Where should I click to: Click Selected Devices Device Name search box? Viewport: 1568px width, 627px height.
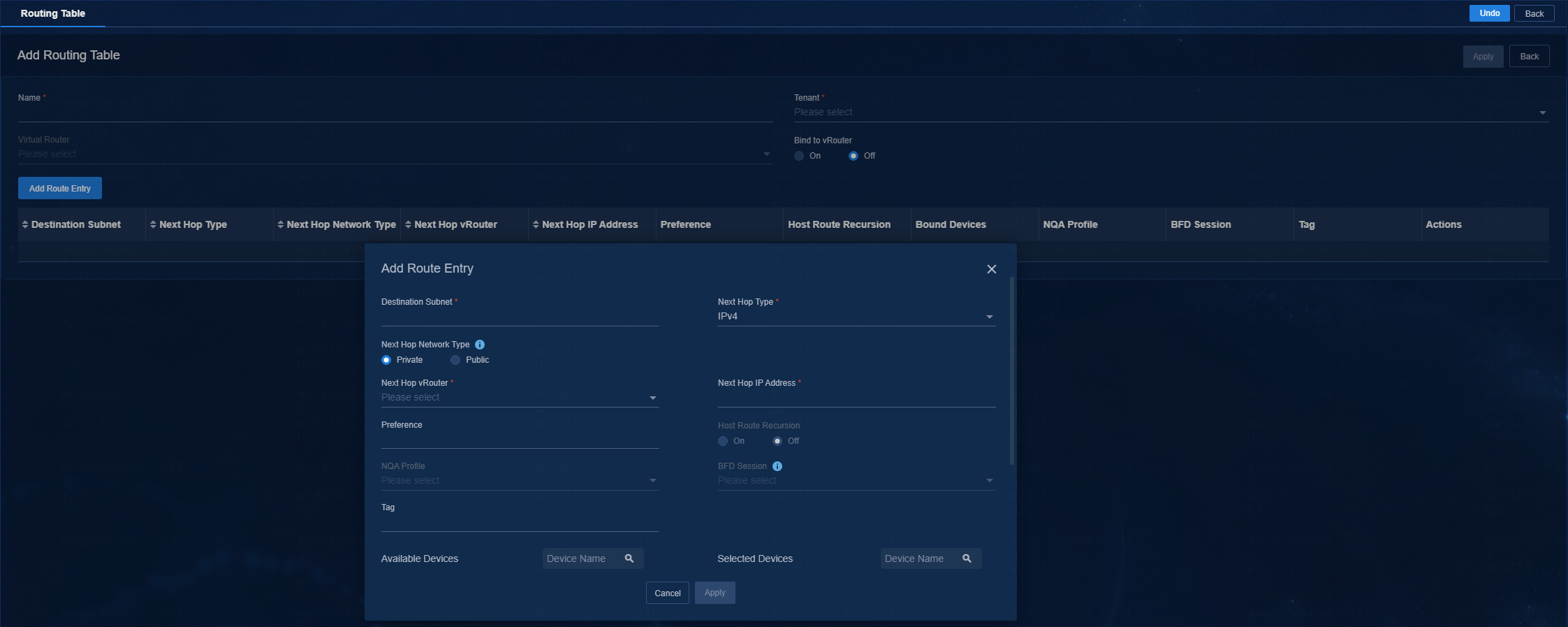[x=930, y=558]
